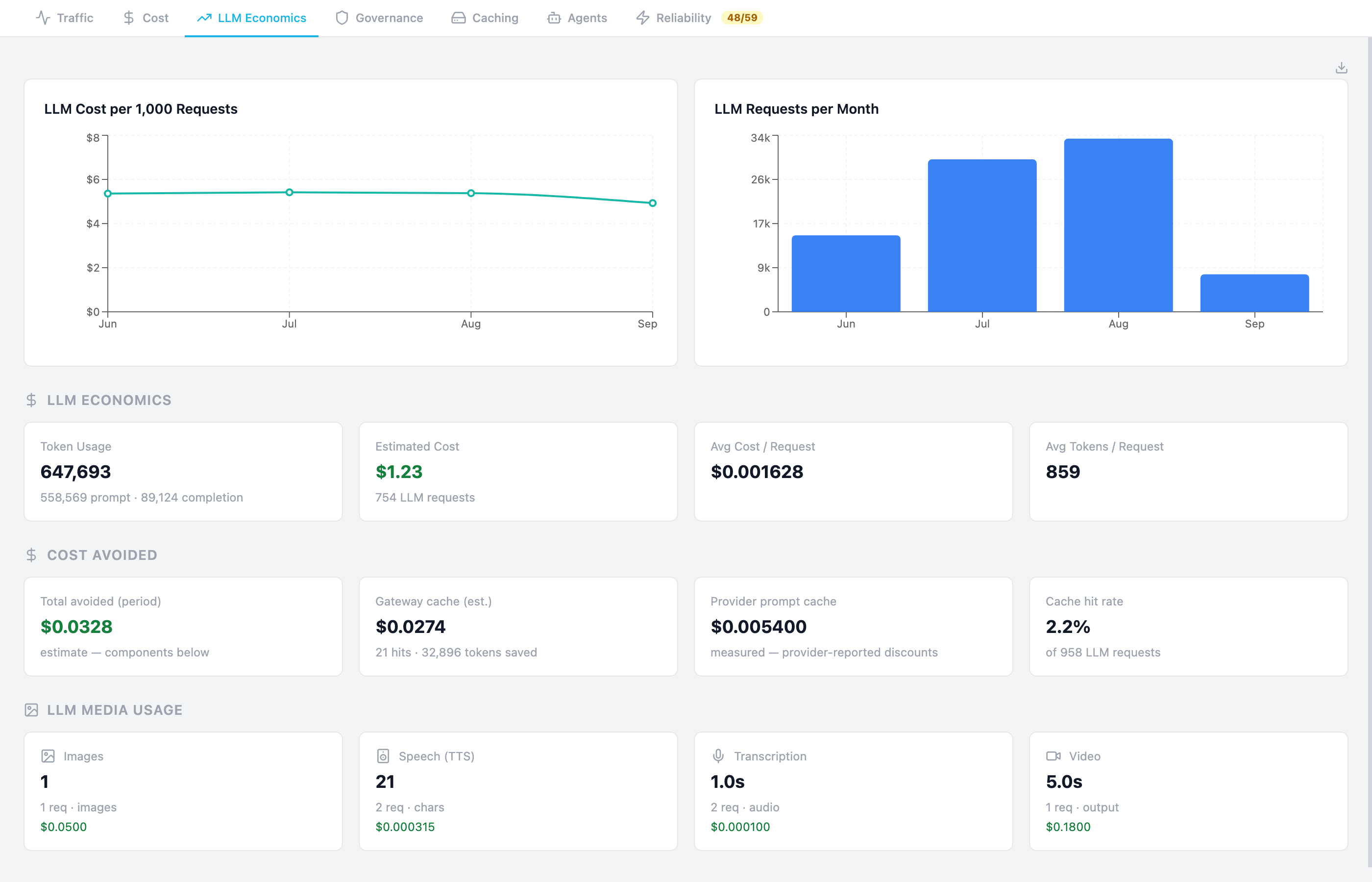Click dollar icon beside LLM ECONOMICS heading
The height and width of the screenshot is (882, 1372).
point(31,400)
